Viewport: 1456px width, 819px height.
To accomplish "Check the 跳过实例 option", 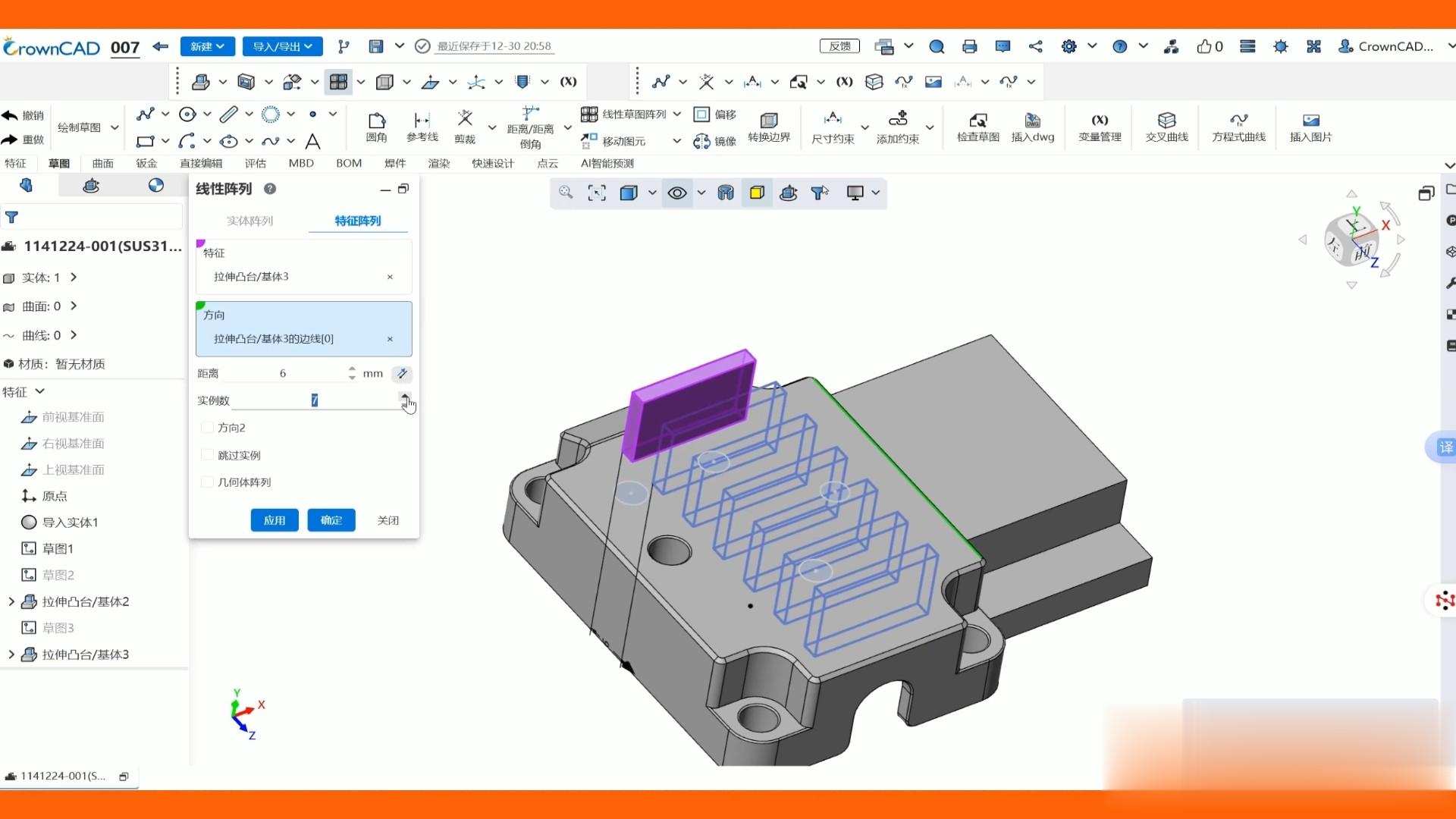I will coord(207,455).
